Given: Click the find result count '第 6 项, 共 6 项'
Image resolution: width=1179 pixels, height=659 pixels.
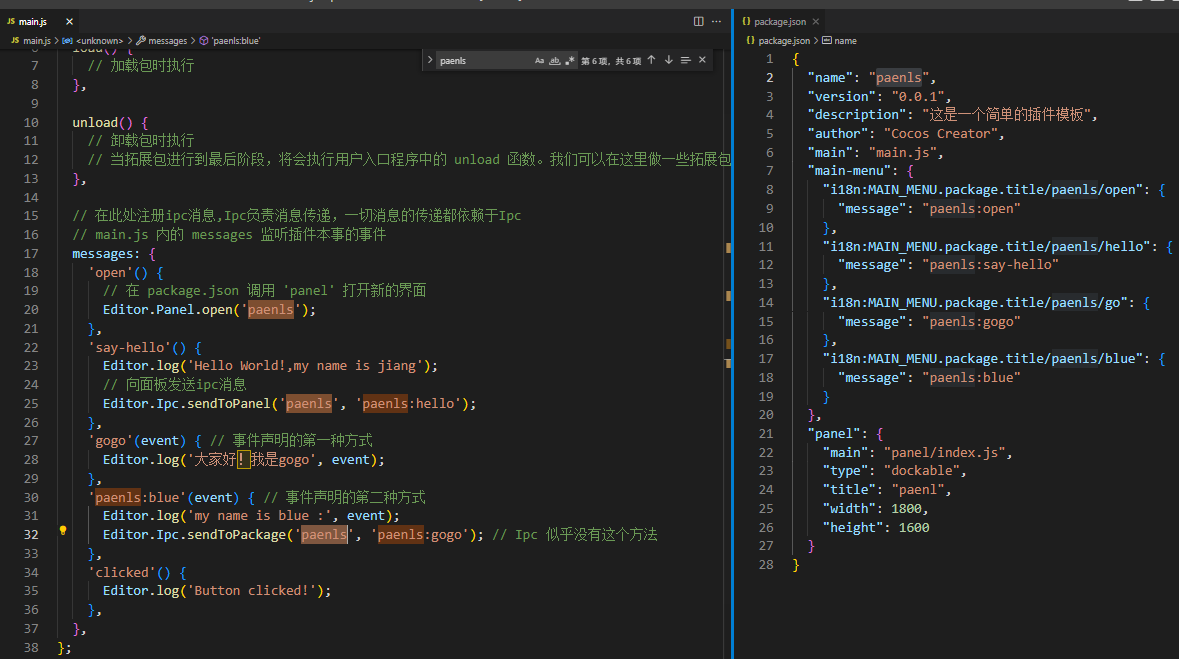Looking at the screenshot, I should point(611,61).
